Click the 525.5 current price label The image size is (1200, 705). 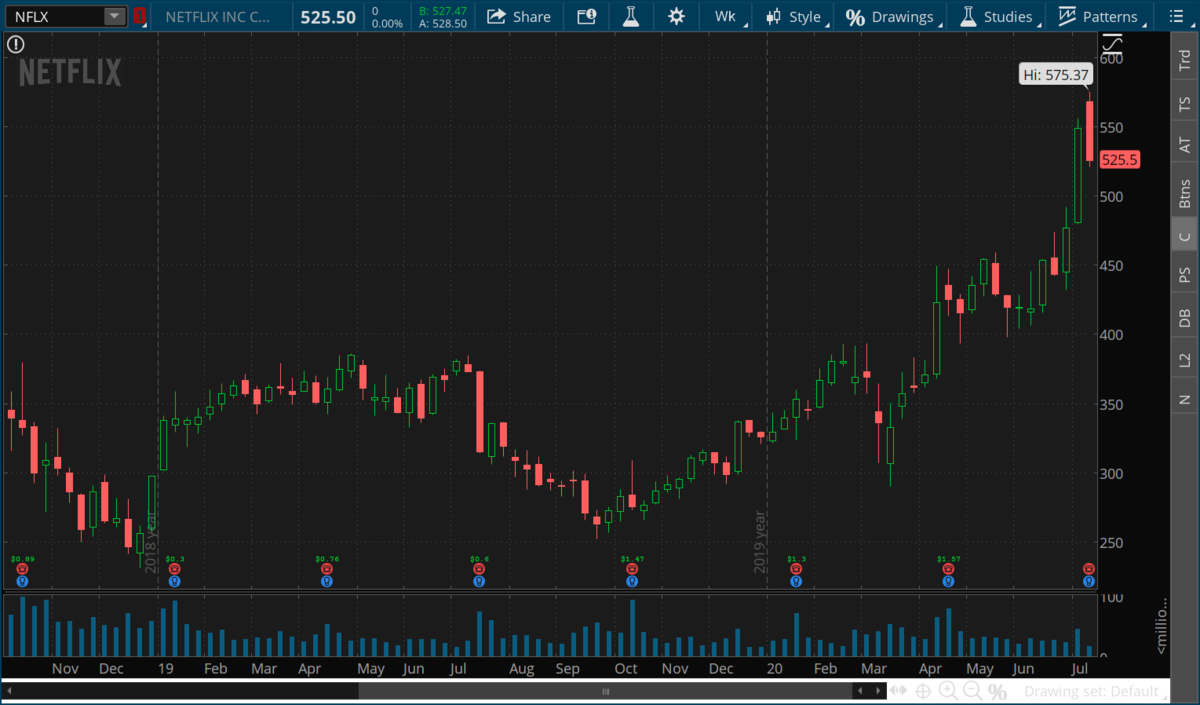click(1120, 160)
